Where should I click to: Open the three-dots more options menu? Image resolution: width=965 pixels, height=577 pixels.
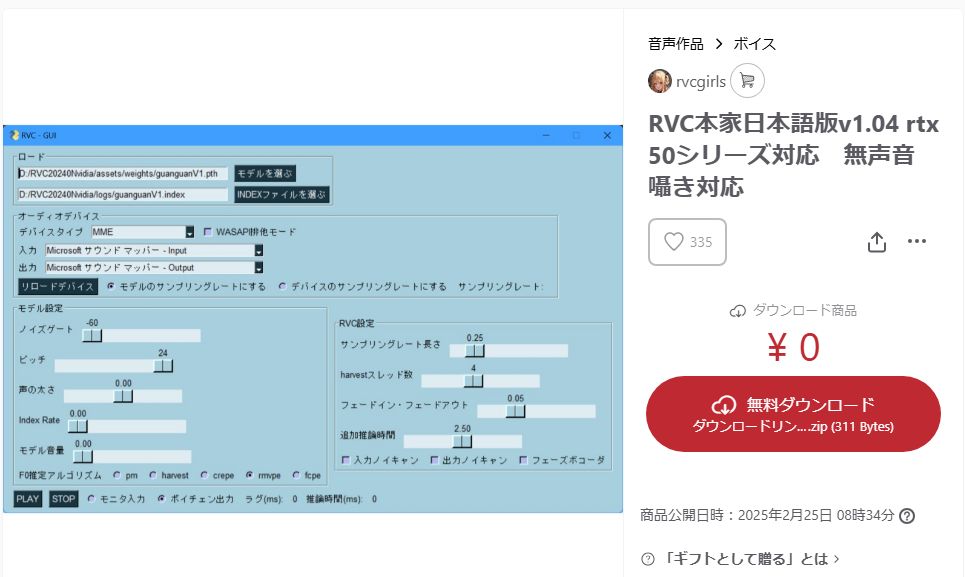[916, 241]
